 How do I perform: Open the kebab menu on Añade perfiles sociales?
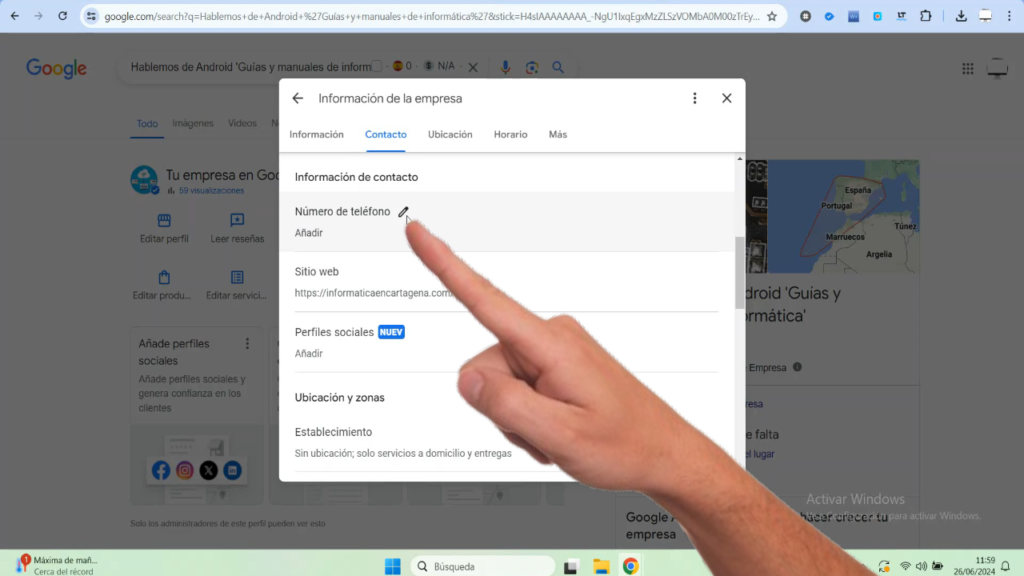[245, 345]
